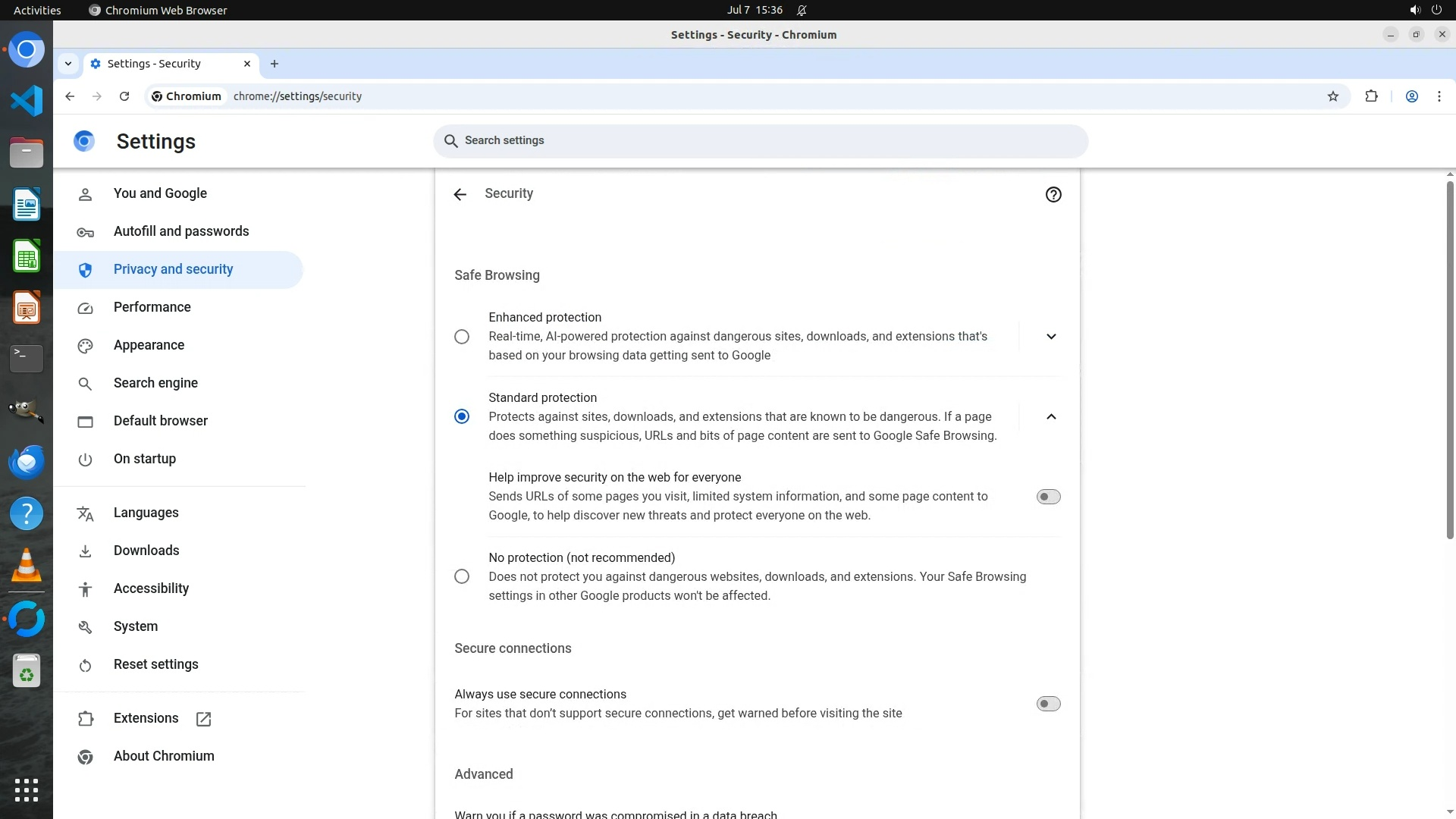1456x819 pixels.
Task: Click About Chromium in sidebar
Action: coord(164,756)
